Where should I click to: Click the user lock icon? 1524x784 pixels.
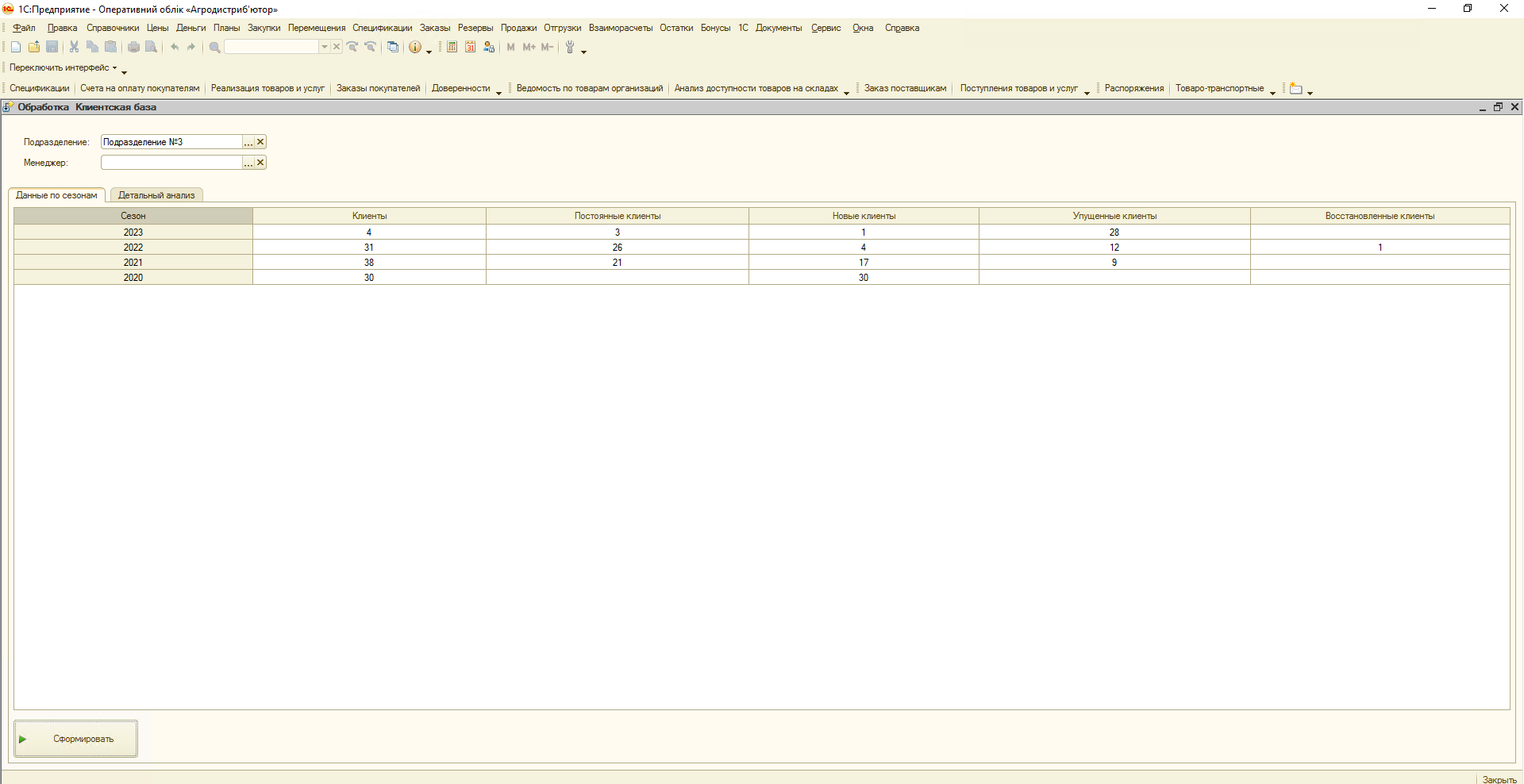coord(489,48)
